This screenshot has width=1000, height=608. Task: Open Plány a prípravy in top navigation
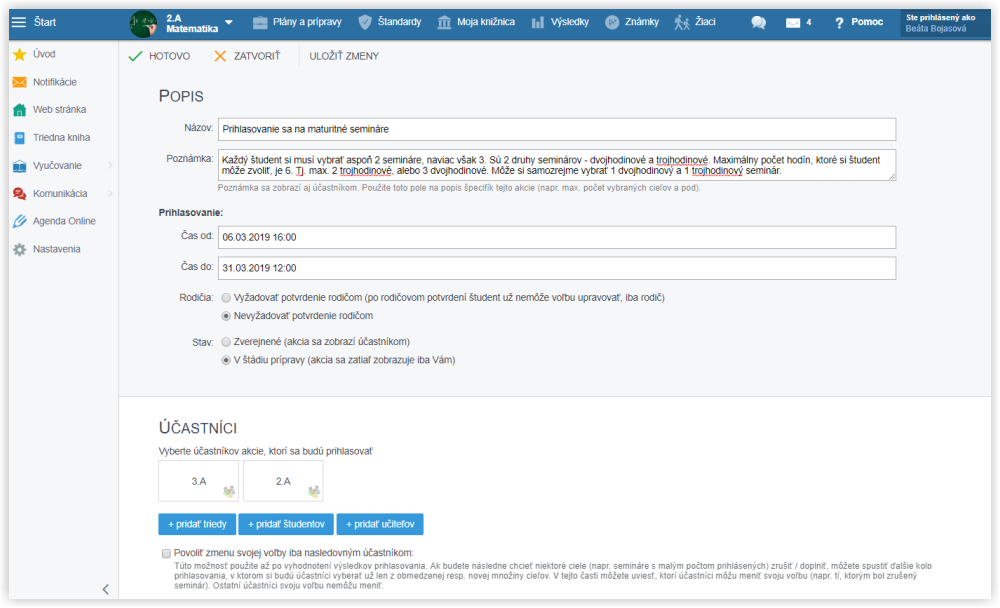click(x=307, y=22)
